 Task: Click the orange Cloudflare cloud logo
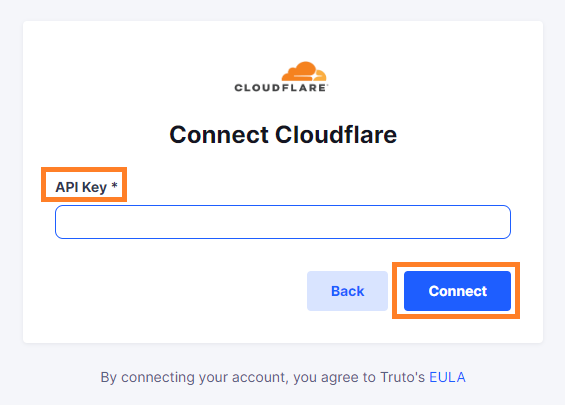pos(304,71)
